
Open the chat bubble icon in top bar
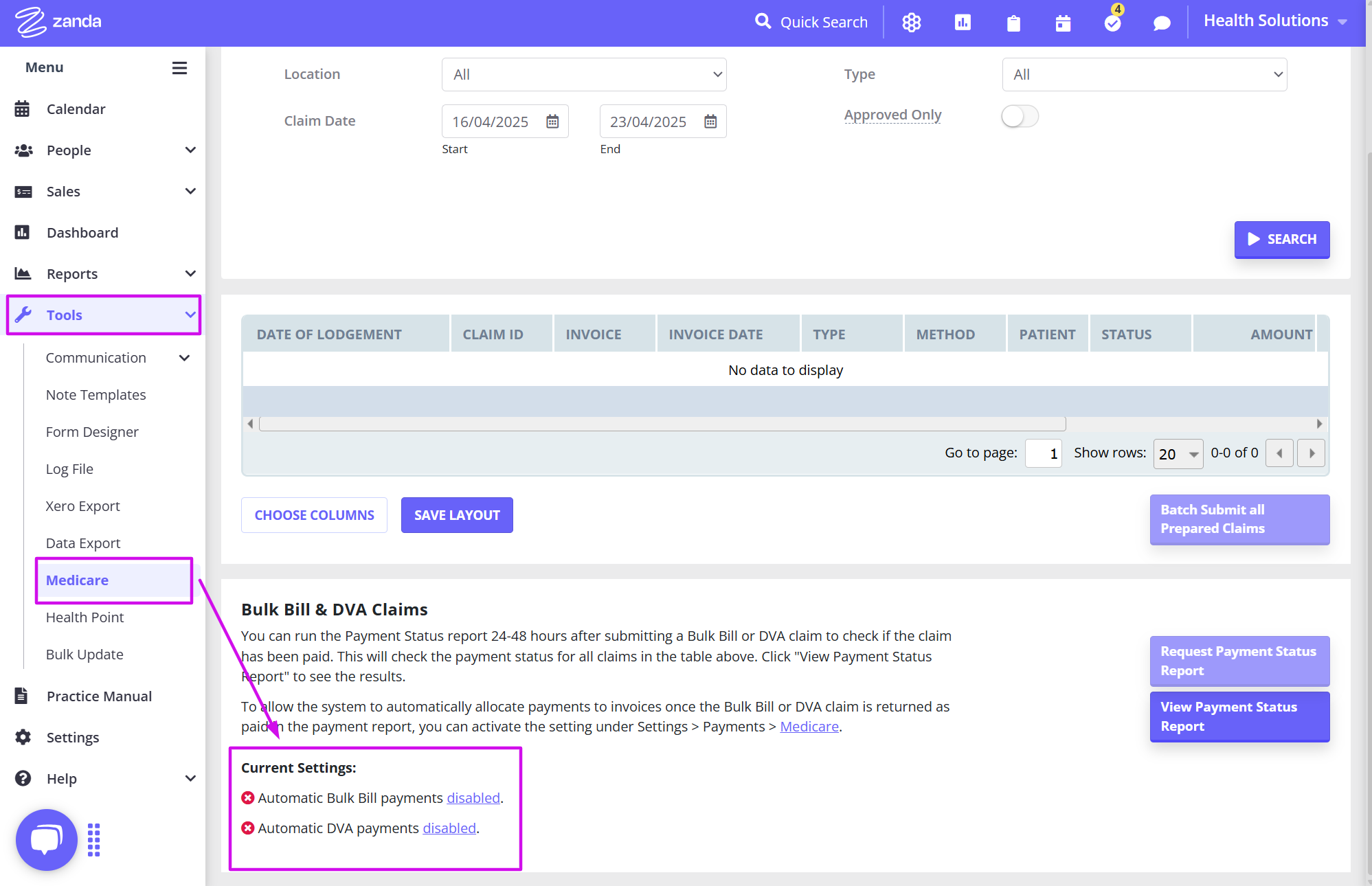[x=1162, y=23]
